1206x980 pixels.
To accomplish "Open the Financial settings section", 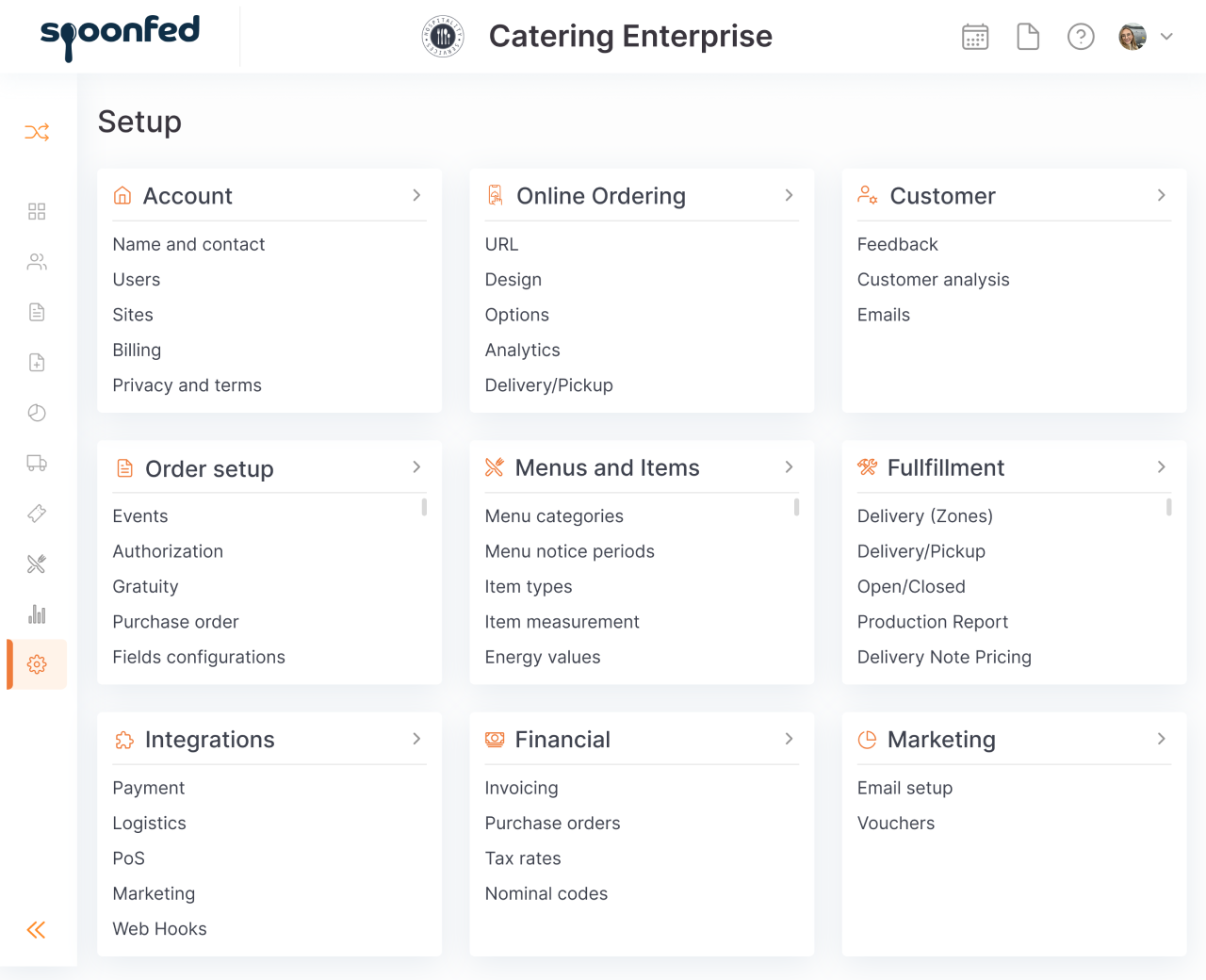I will point(562,739).
